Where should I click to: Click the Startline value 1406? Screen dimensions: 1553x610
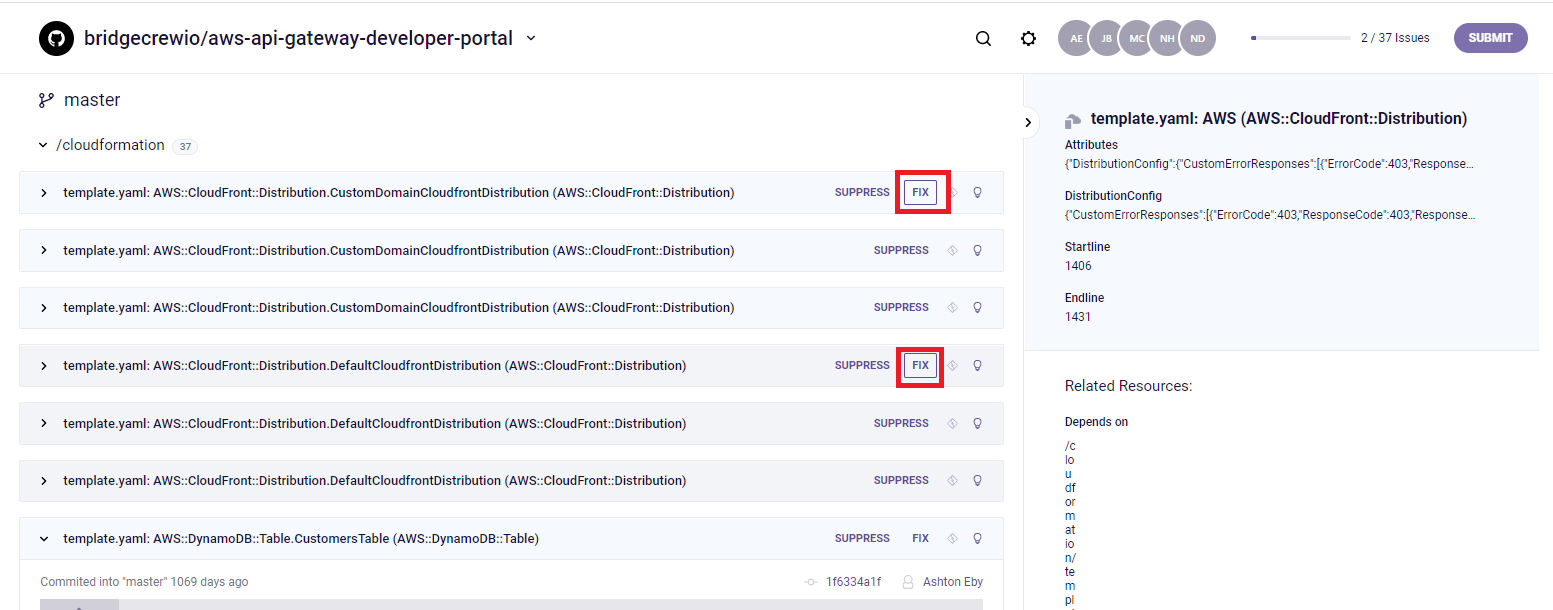1078,266
